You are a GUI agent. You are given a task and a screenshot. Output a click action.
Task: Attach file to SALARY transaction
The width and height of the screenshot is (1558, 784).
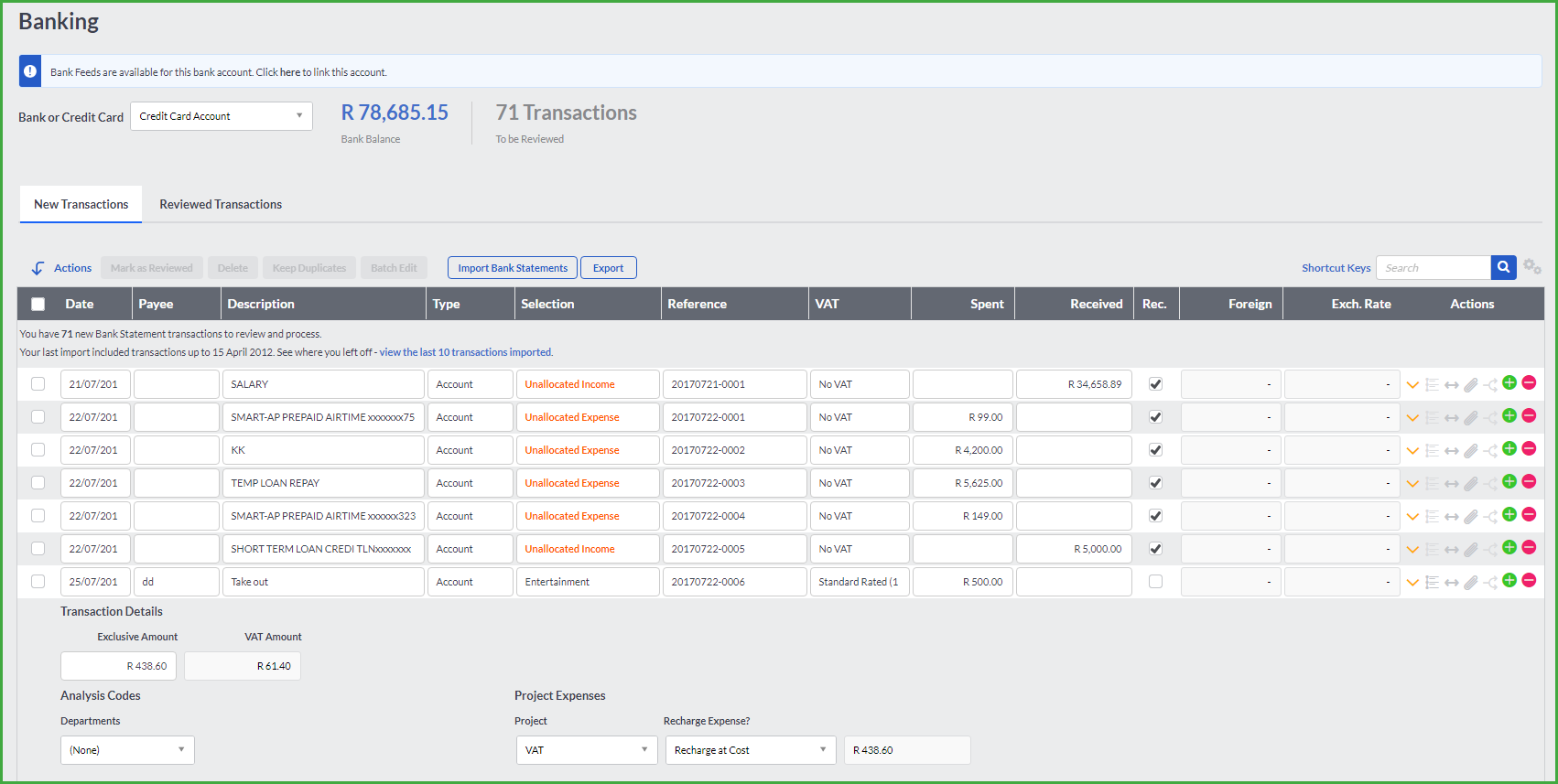click(1471, 385)
